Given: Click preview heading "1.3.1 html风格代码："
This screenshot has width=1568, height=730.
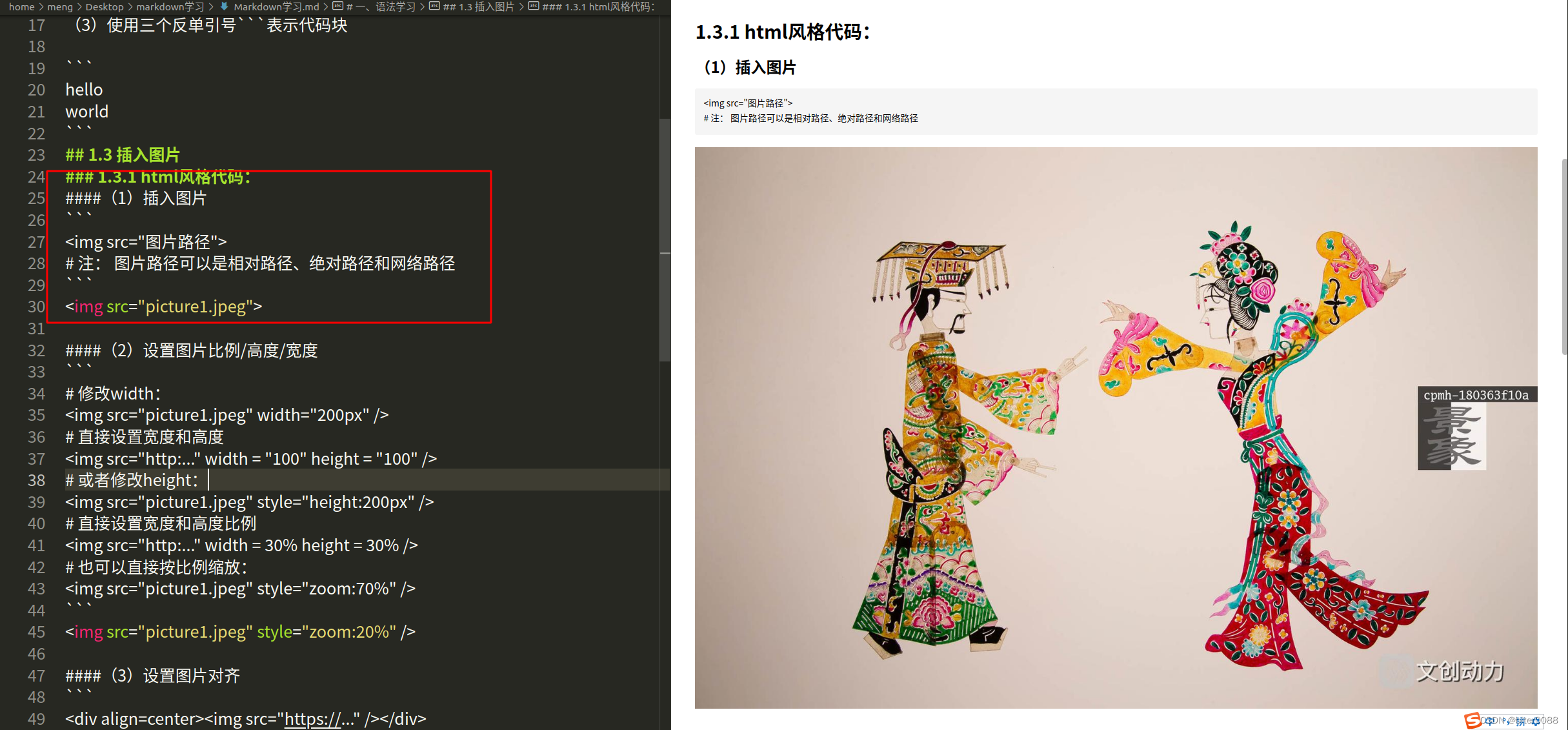Looking at the screenshot, I should point(783,32).
